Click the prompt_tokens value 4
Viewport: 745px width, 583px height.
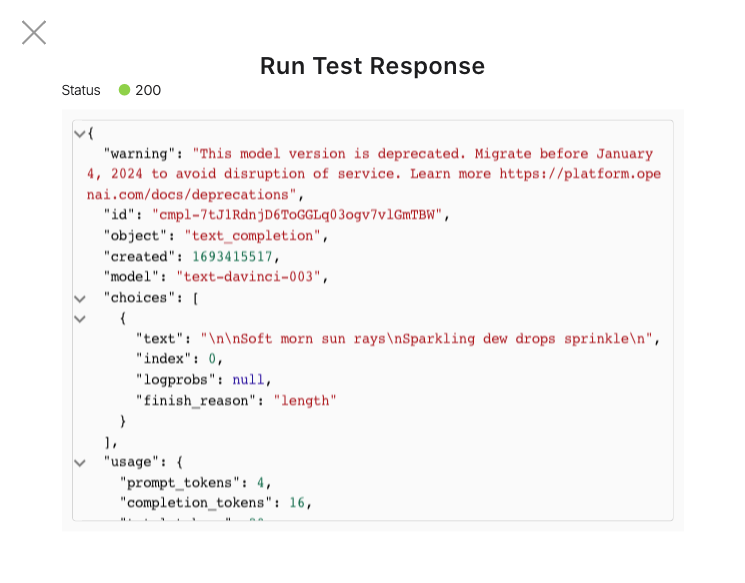260,483
